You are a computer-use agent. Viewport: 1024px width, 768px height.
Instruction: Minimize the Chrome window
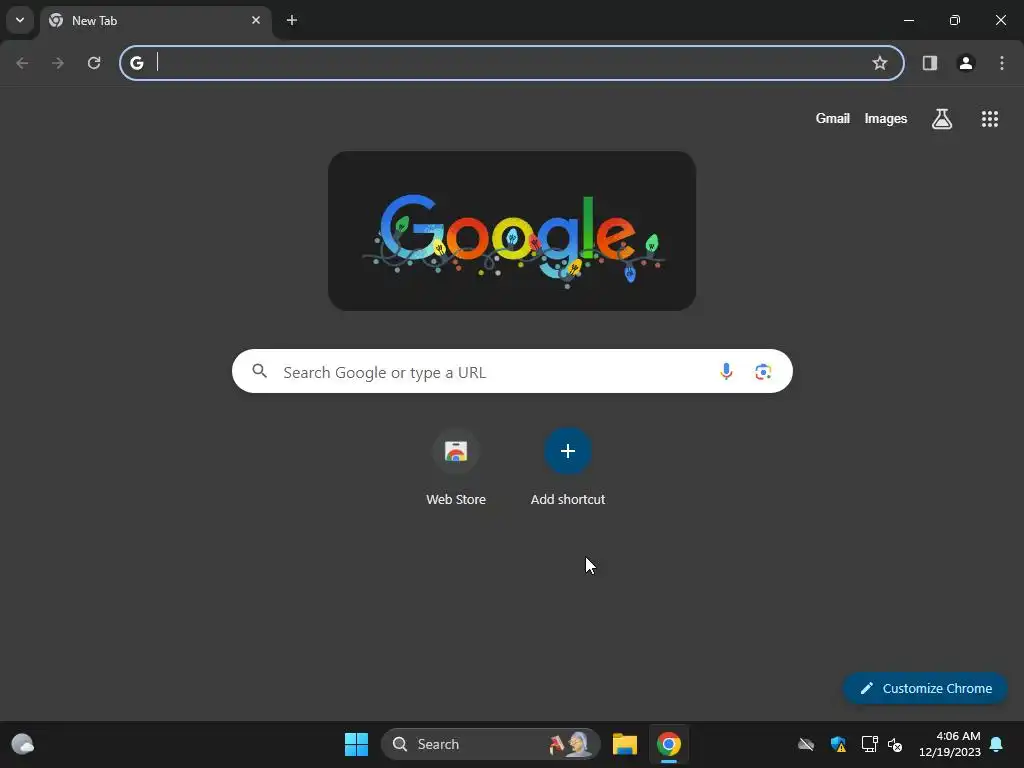point(908,20)
